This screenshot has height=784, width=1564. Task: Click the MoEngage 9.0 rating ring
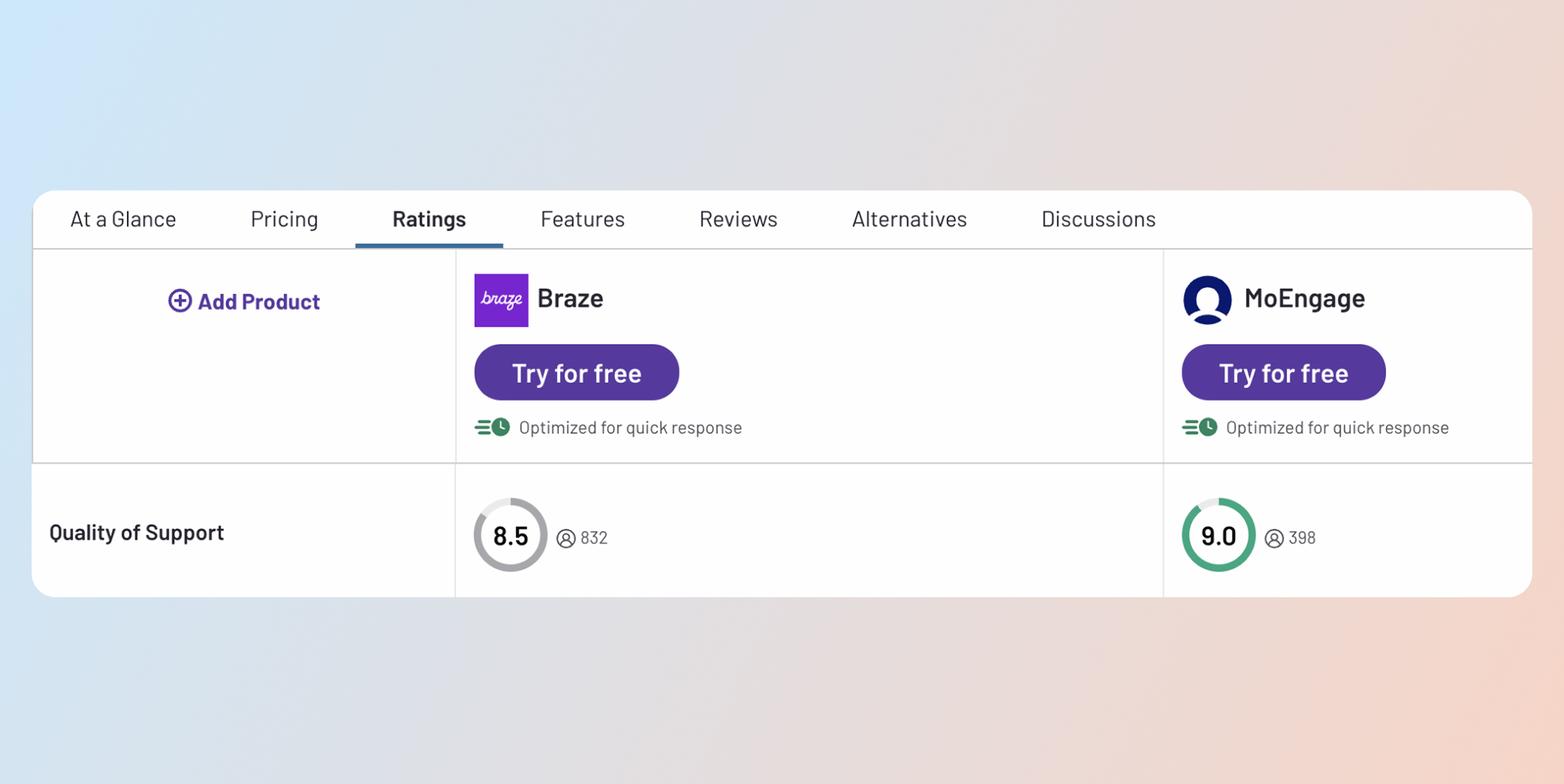point(1219,535)
